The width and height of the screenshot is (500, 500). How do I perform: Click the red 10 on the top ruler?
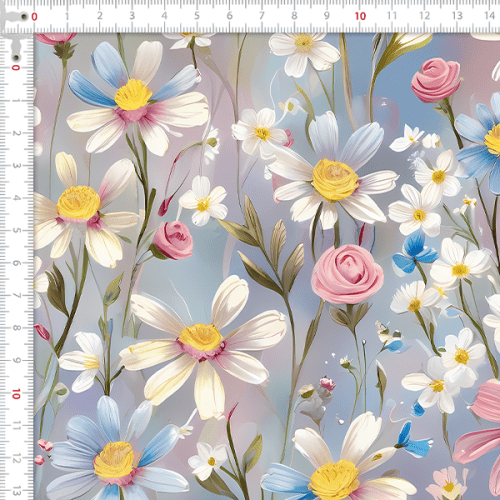click(x=360, y=16)
